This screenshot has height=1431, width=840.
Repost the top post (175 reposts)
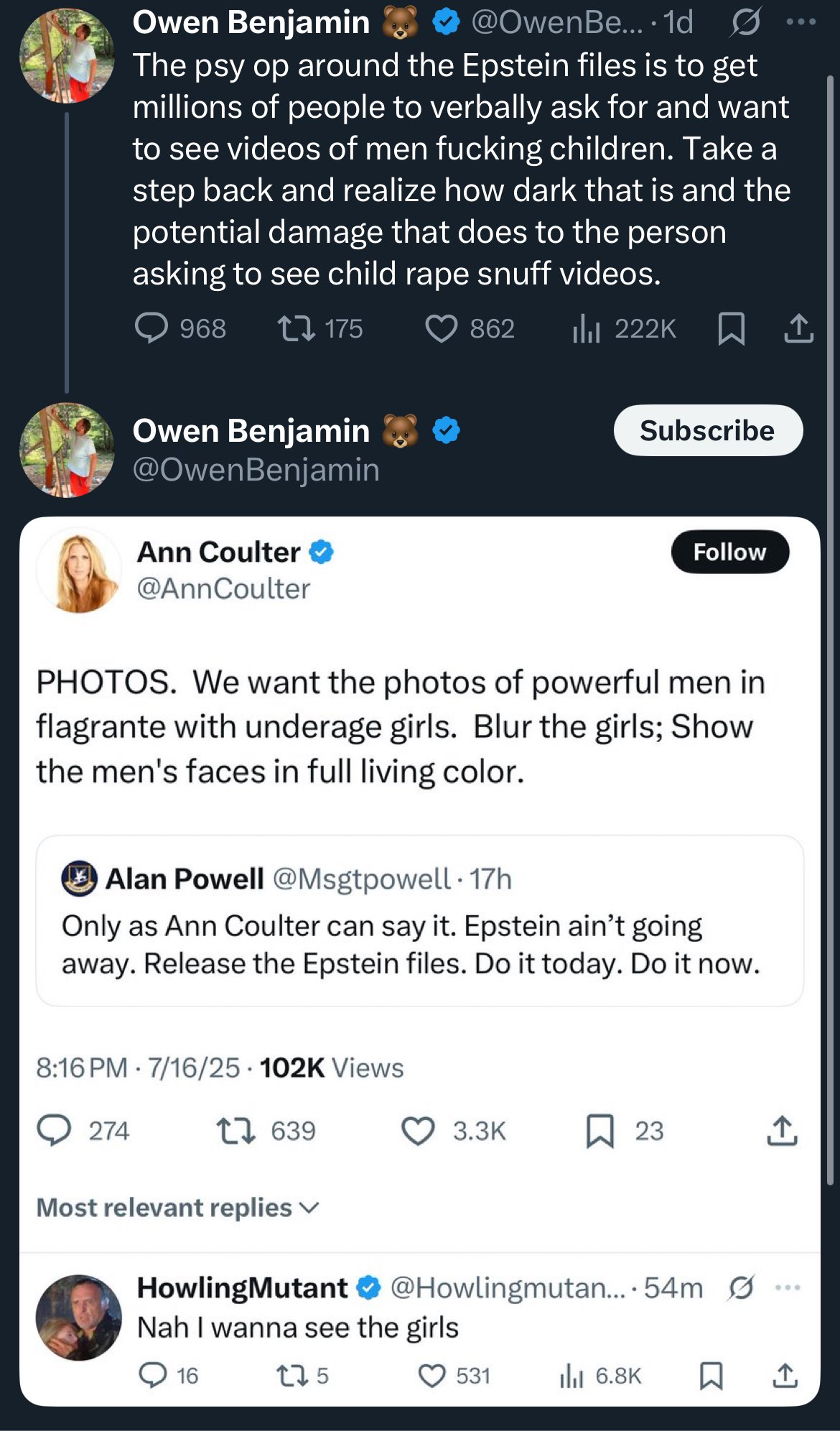[320, 329]
